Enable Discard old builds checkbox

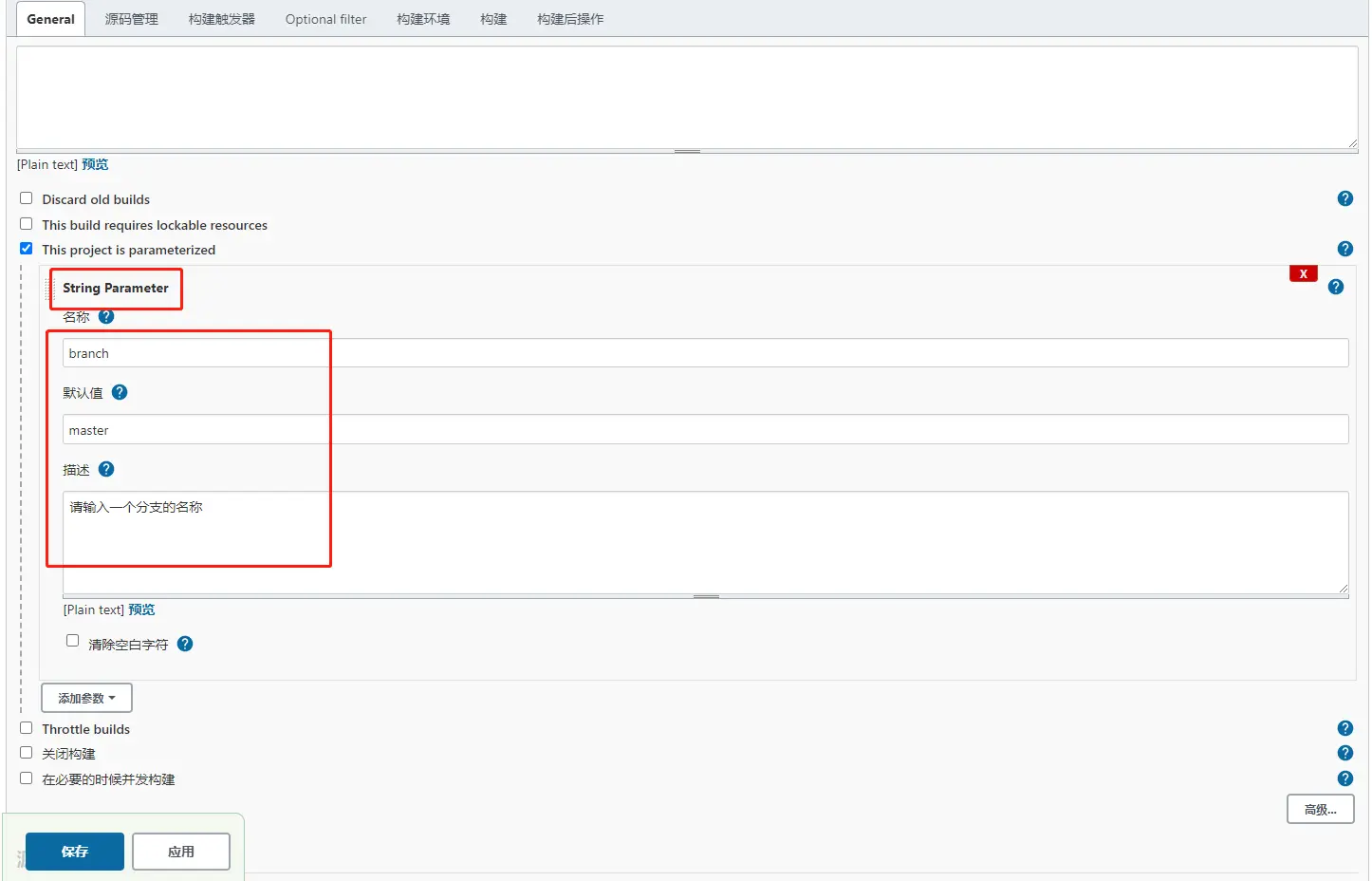click(27, 198)
